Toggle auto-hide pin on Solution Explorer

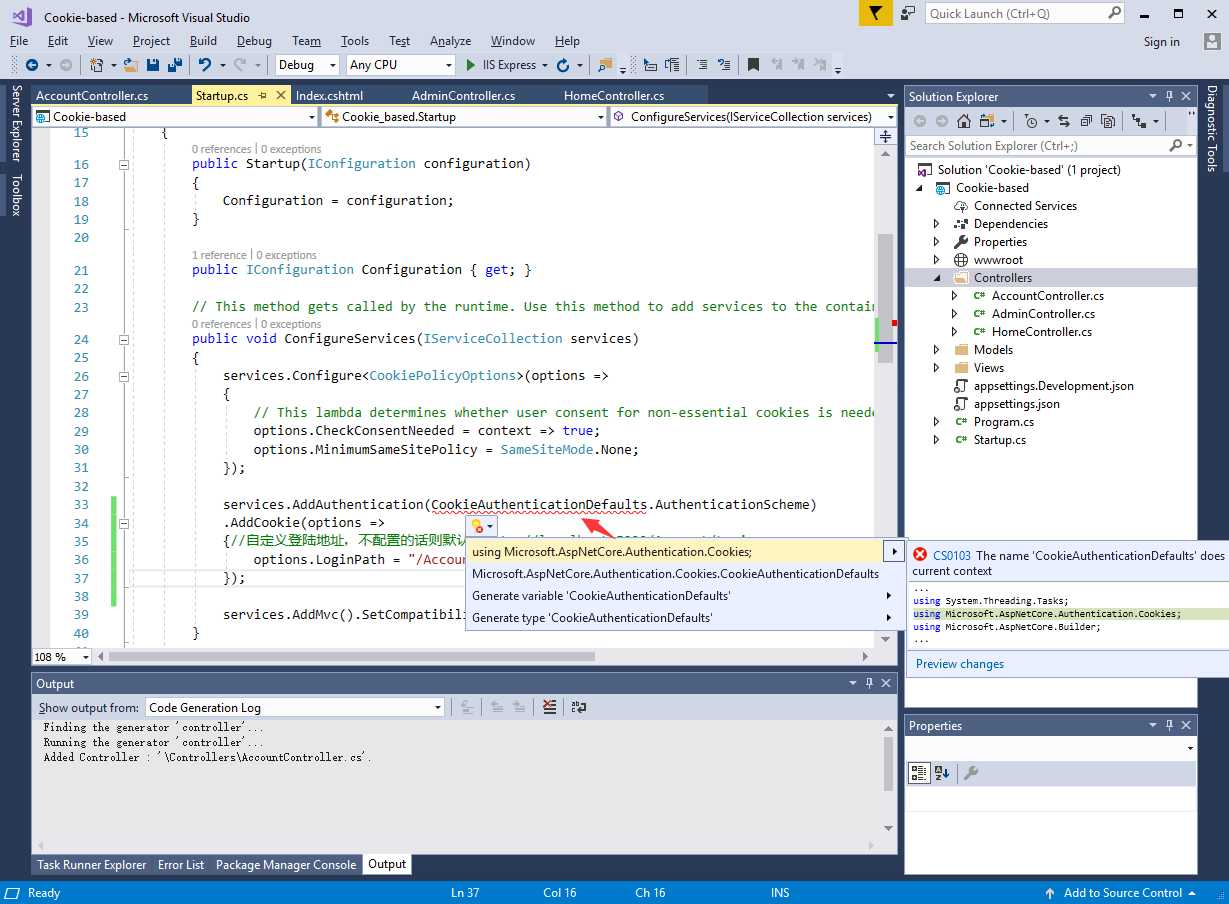1169,96
